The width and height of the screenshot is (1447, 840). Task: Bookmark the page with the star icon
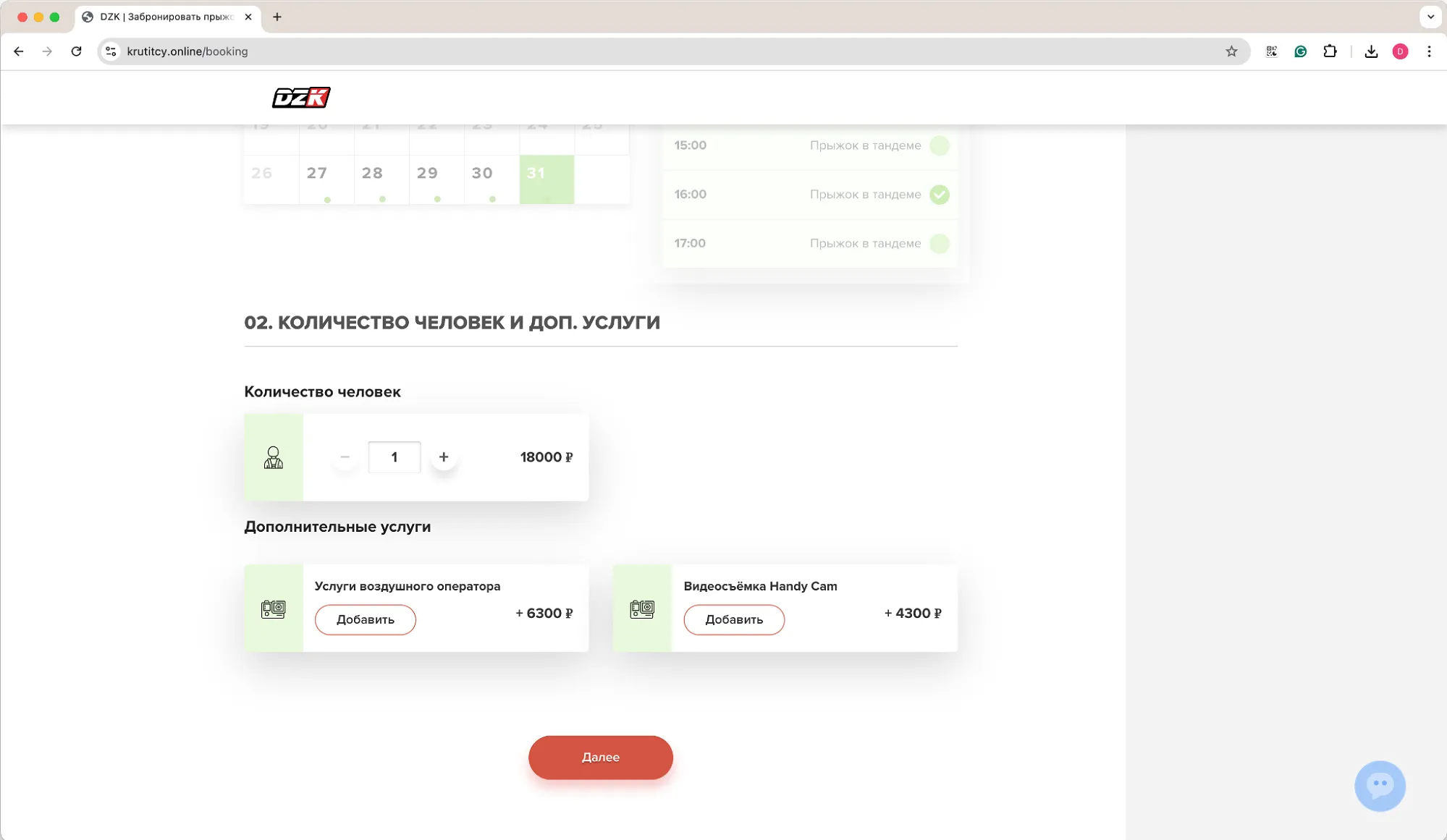tap(1231, 51)
